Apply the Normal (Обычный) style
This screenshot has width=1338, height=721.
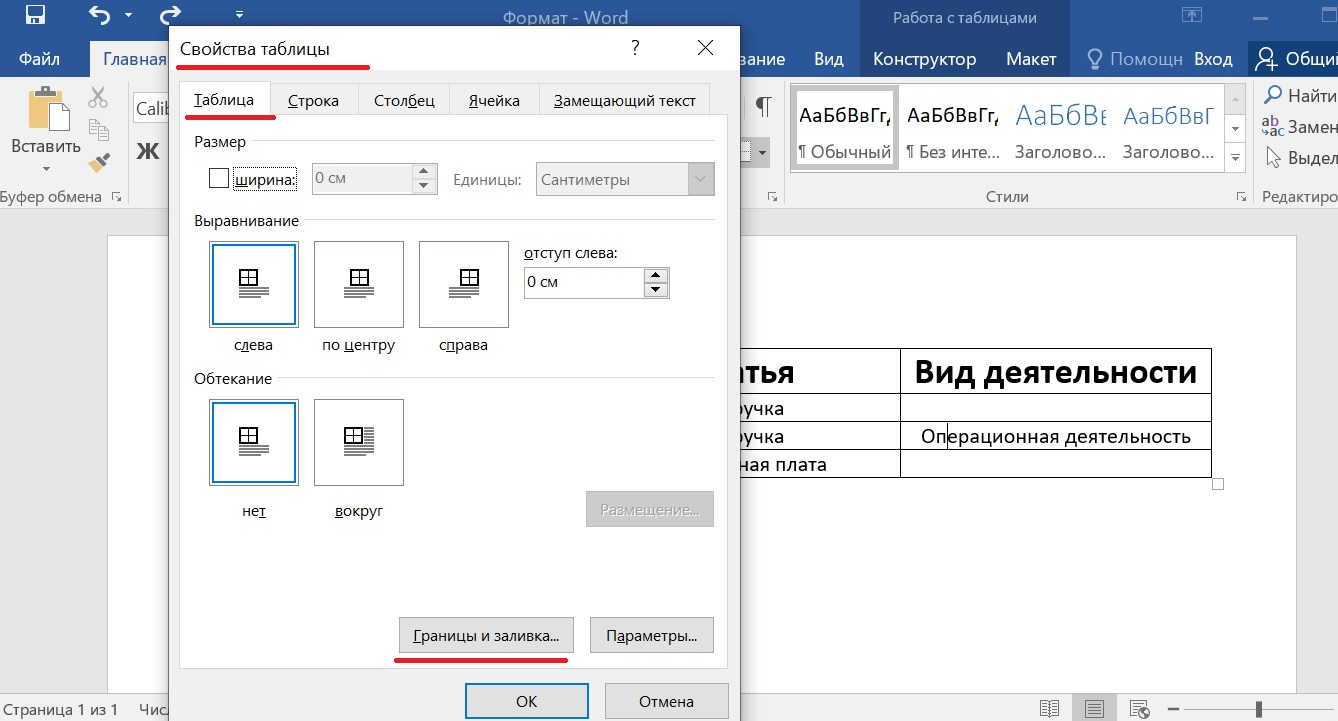click(x=844, y=128)
